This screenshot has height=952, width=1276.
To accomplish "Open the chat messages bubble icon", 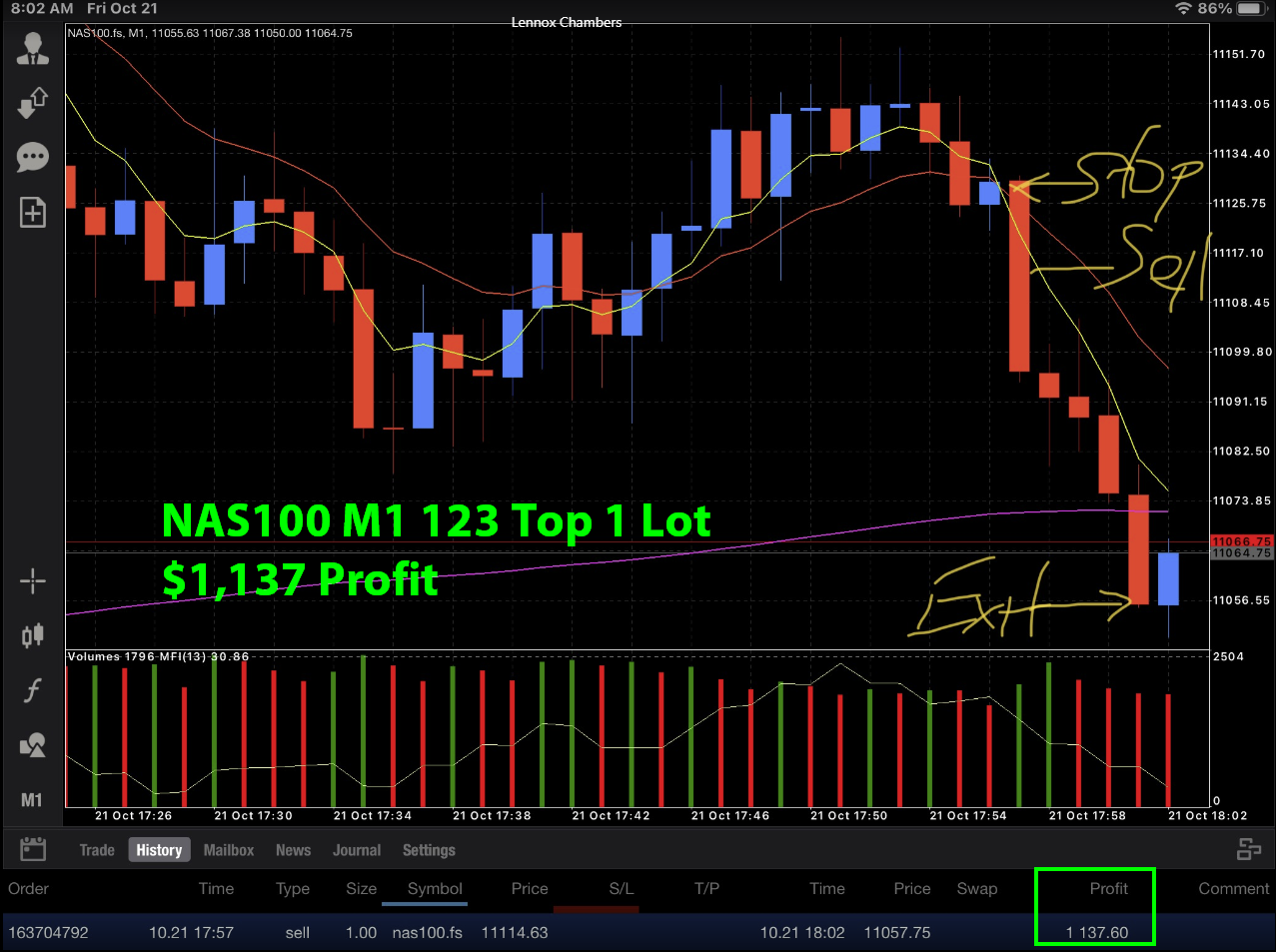I will point(33,157).
